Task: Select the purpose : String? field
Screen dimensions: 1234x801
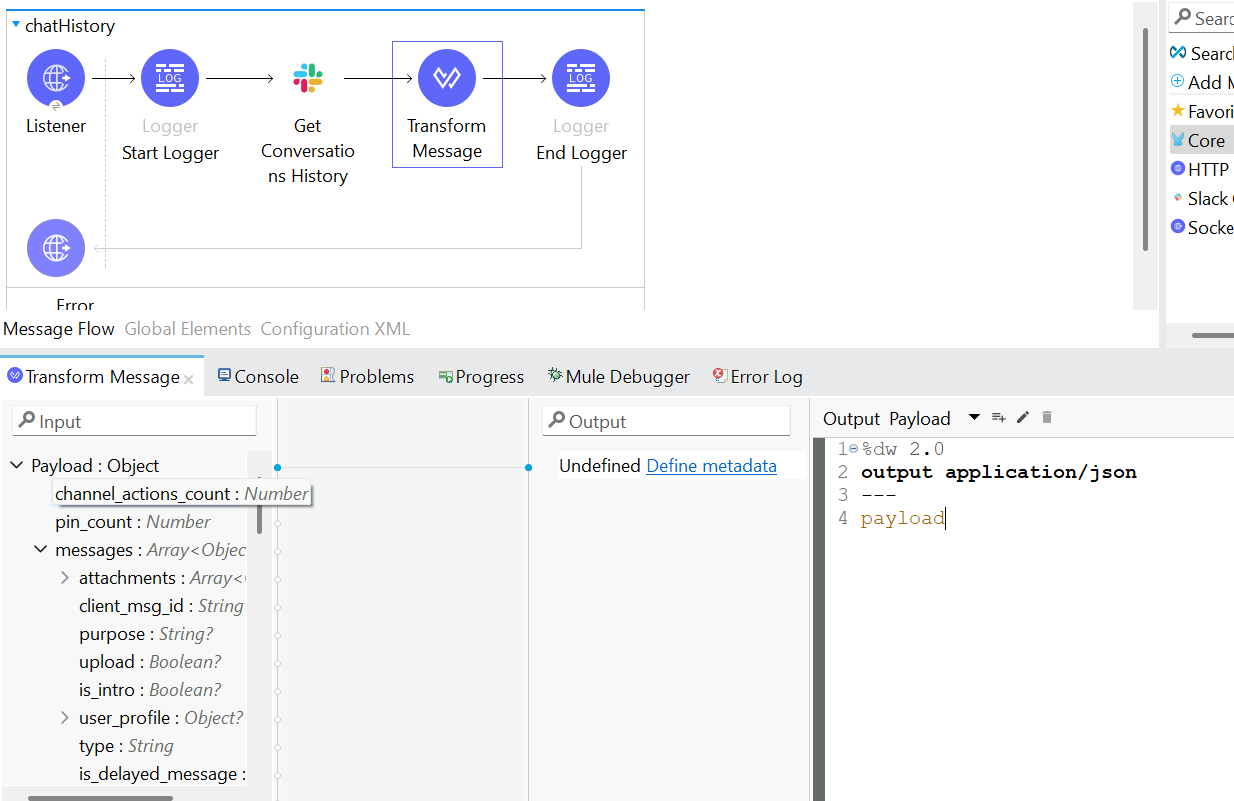Action: (146, 634)
